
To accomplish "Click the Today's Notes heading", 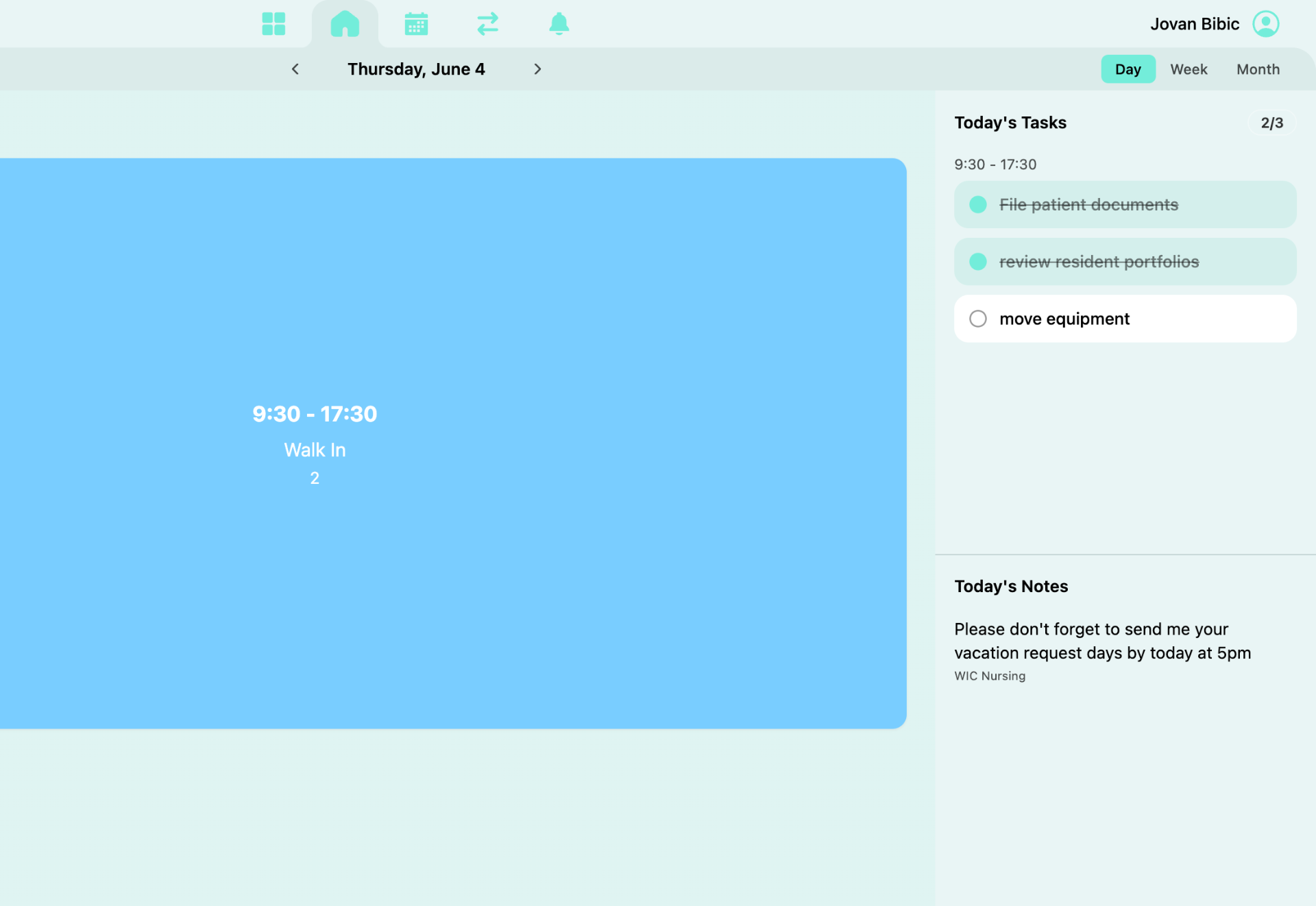I will pos(1011,587).
